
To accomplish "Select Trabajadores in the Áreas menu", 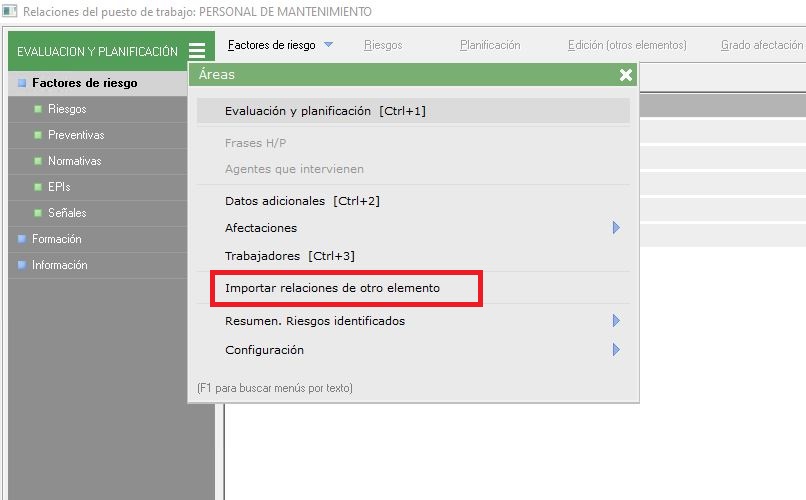I will click(289, 256).
